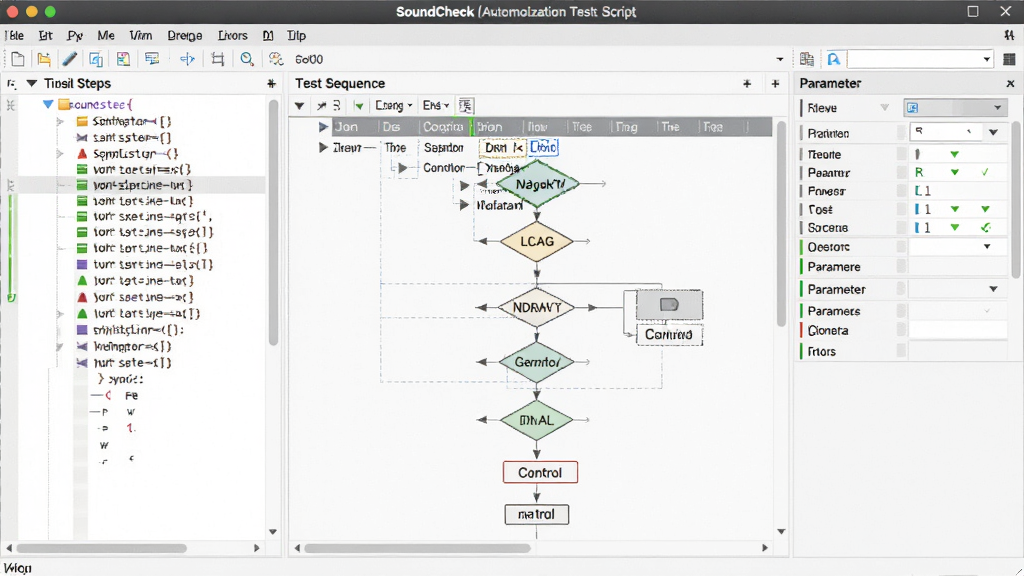Click the Gemtol diamond node
Viewport: 1024px width, 576px height.
click(x=537, y=362)
